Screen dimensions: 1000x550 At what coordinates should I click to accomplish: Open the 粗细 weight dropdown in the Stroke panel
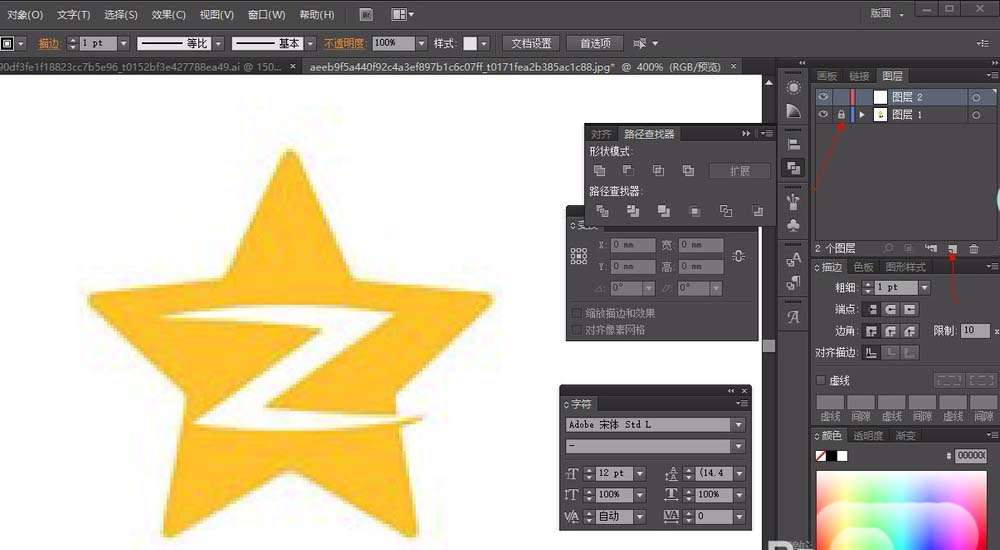(x=924, y=287)
